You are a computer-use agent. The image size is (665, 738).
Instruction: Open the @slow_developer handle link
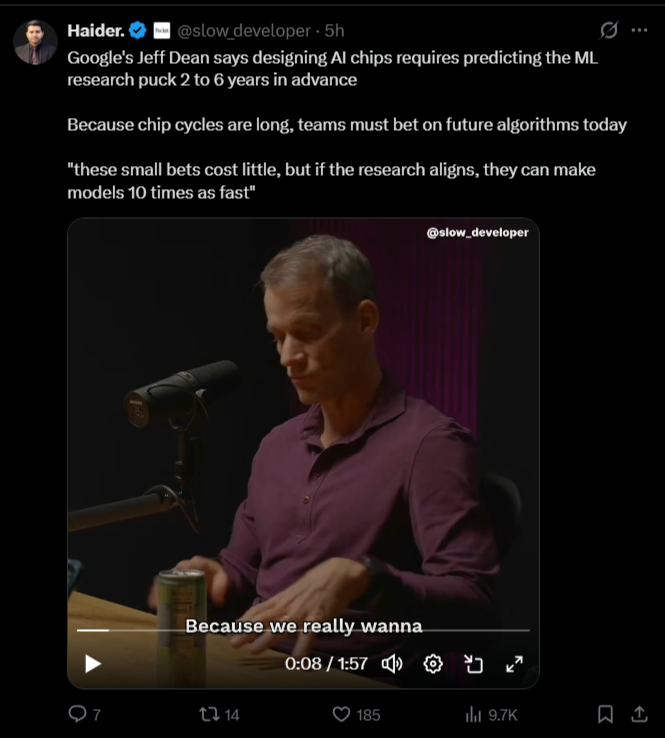(244, 31)
